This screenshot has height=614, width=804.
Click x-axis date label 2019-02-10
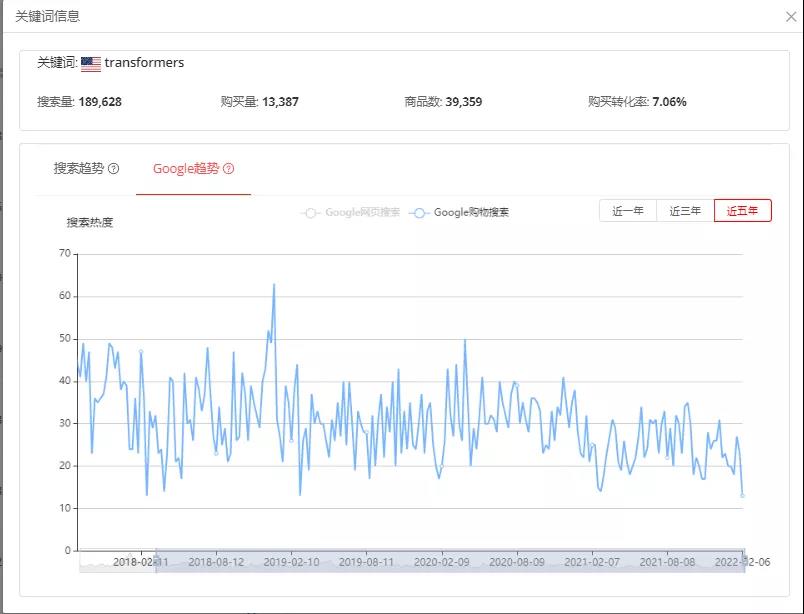click(x=291, y=562)
